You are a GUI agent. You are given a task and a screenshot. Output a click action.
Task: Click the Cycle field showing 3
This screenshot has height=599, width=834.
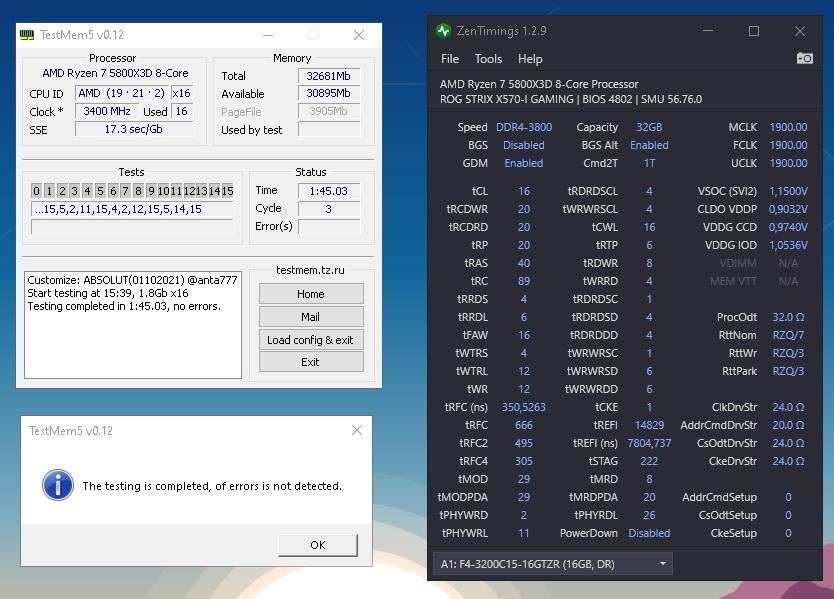[328, 209]
